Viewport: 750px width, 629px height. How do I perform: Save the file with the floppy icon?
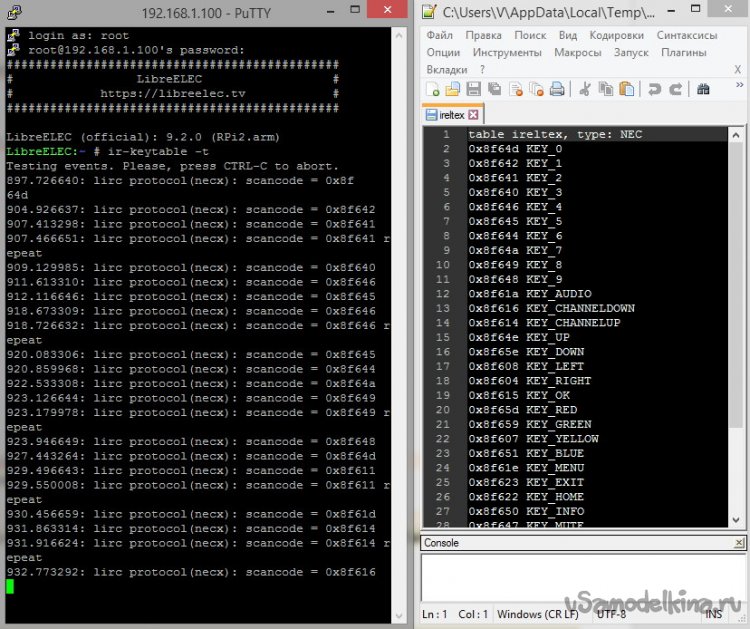[x=474, y=89]
